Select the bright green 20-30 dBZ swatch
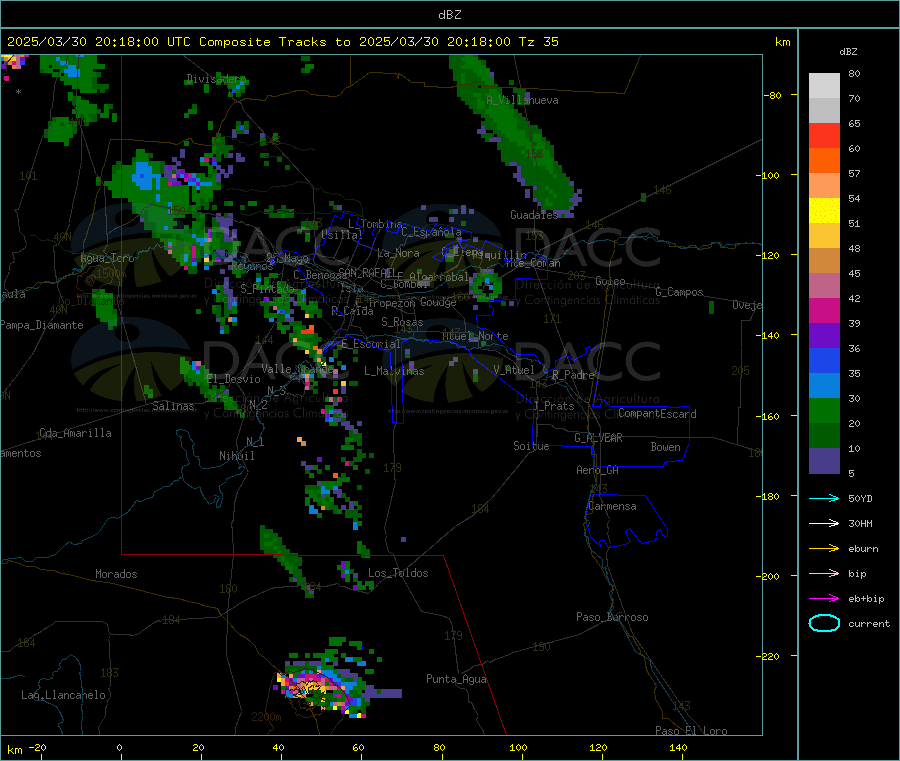The height and width of the screenshot is (761, 900). click(824, 410)
